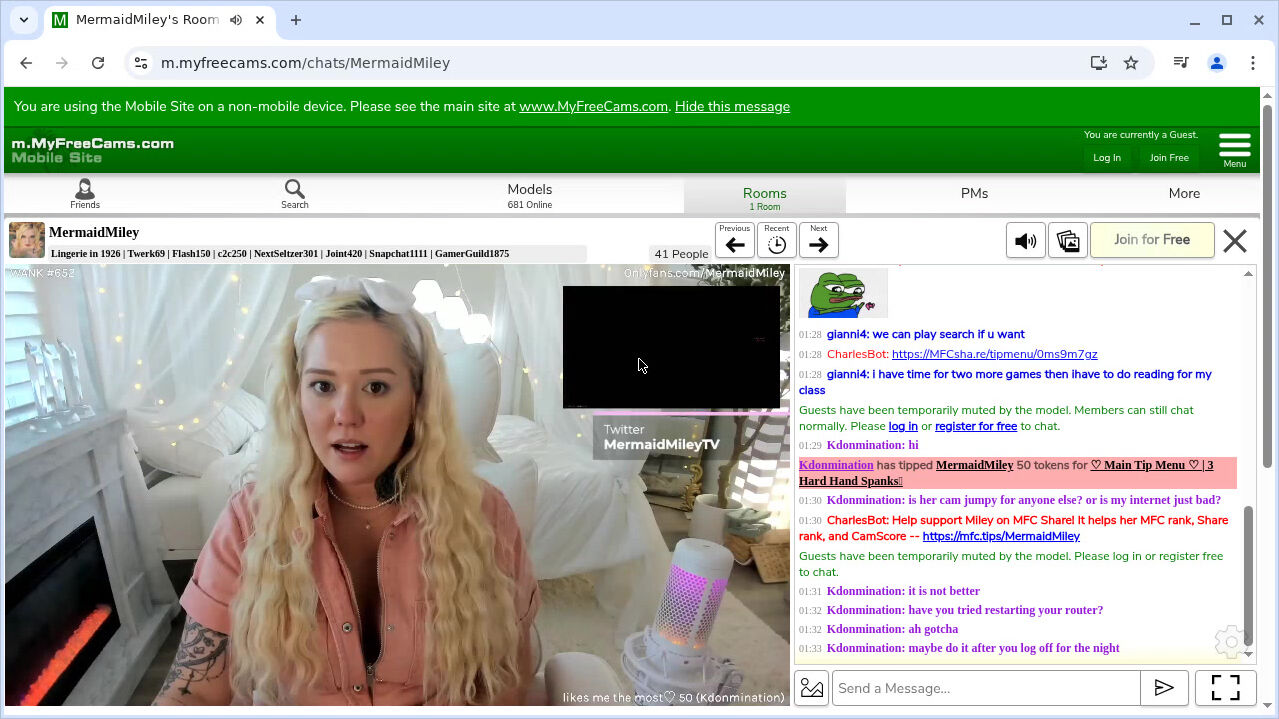Enter fullscreen video mode
This screenshot has width=1279, height=719.
pos(1225,687)
